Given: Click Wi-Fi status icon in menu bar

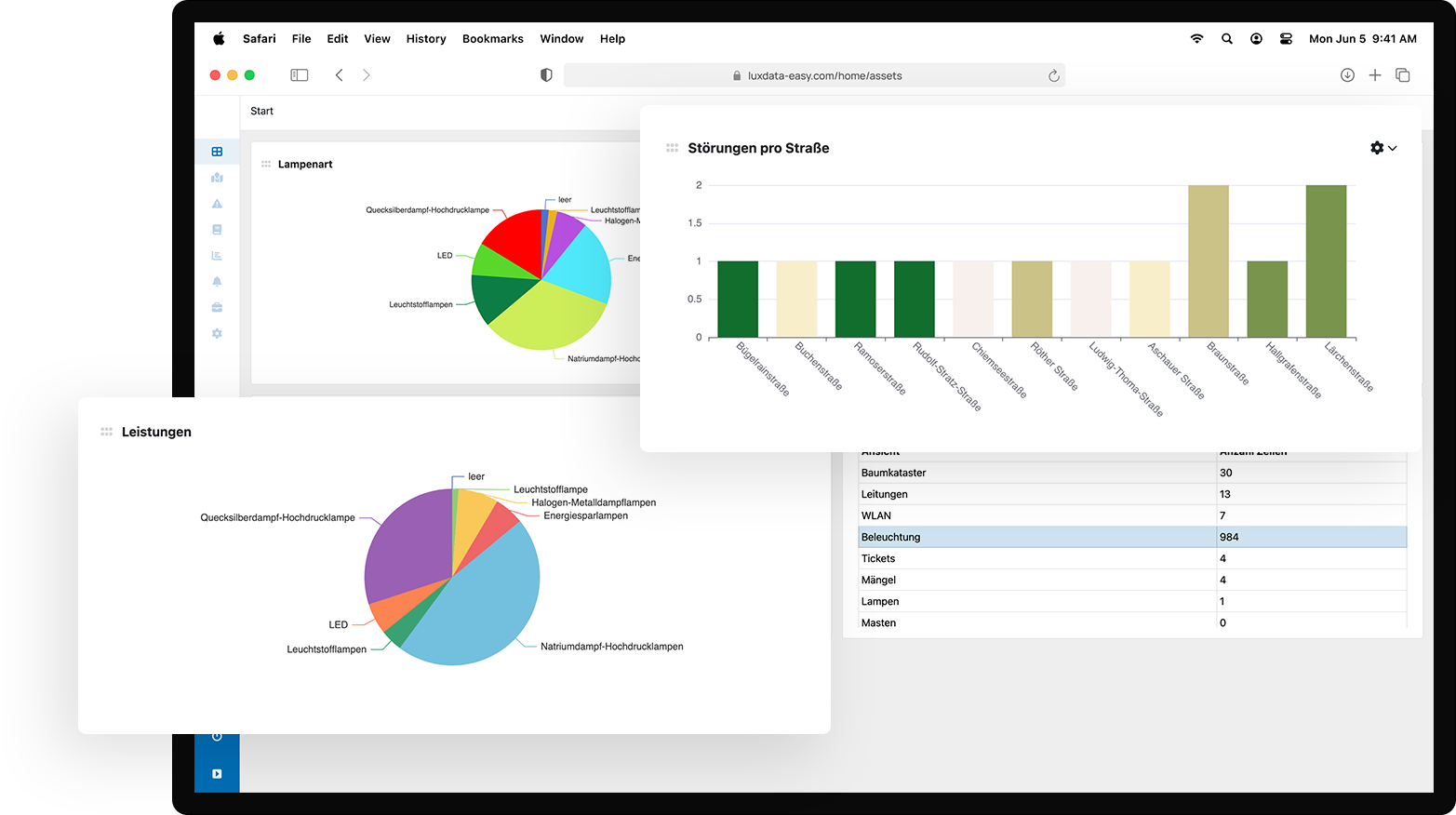Looking at the screenshot, I should tap(1197, 39).
